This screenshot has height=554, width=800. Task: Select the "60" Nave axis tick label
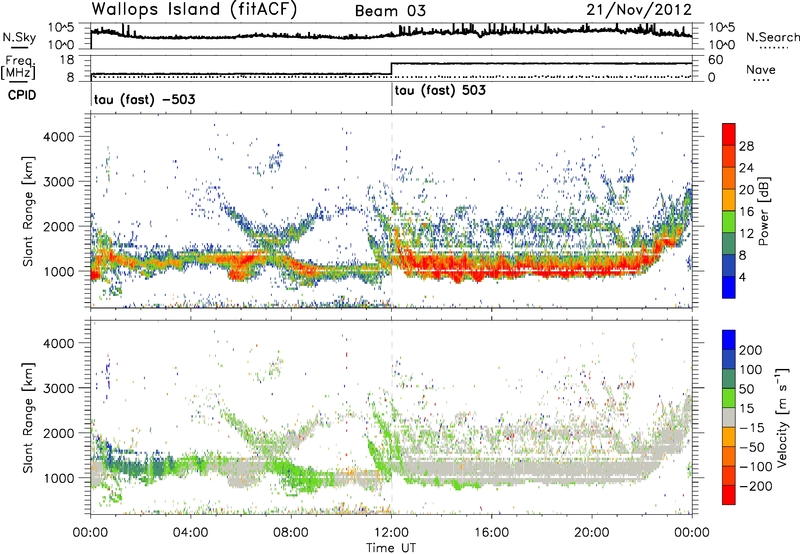pos(716,60)
